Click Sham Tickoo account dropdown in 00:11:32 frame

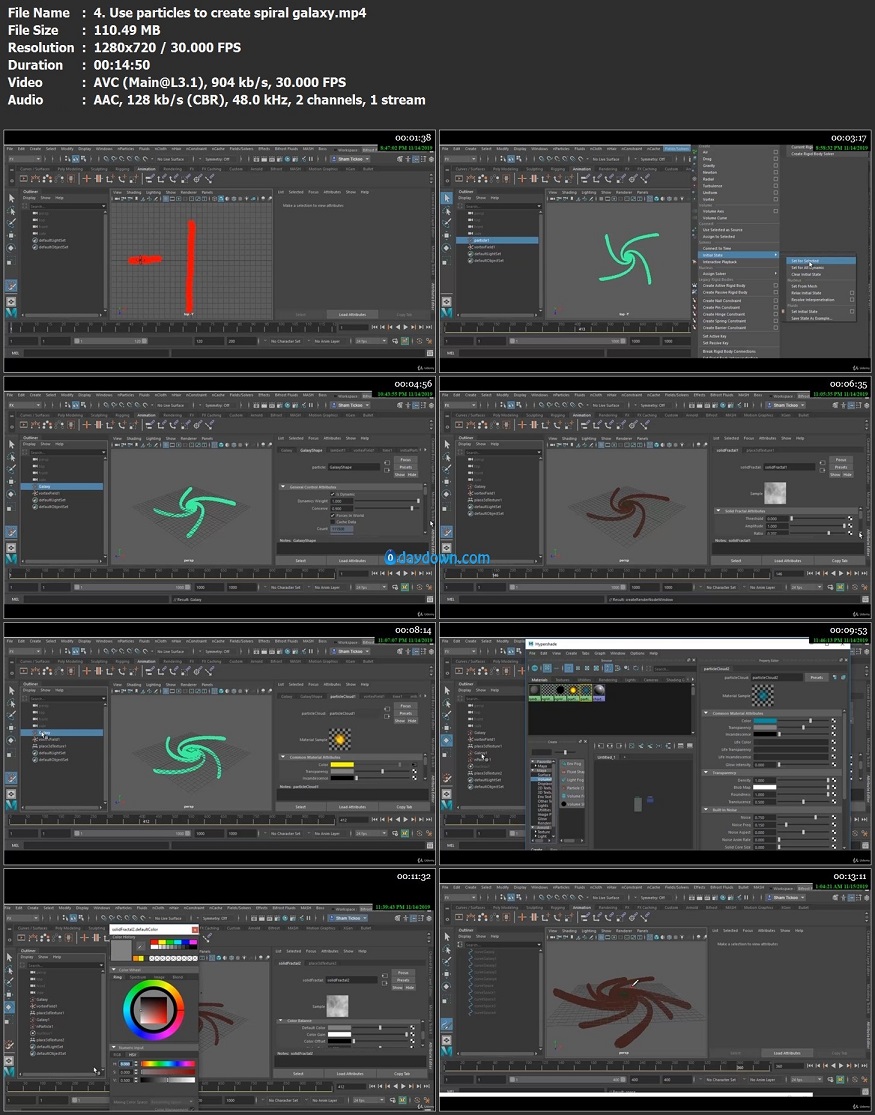(x=350, y=918)
